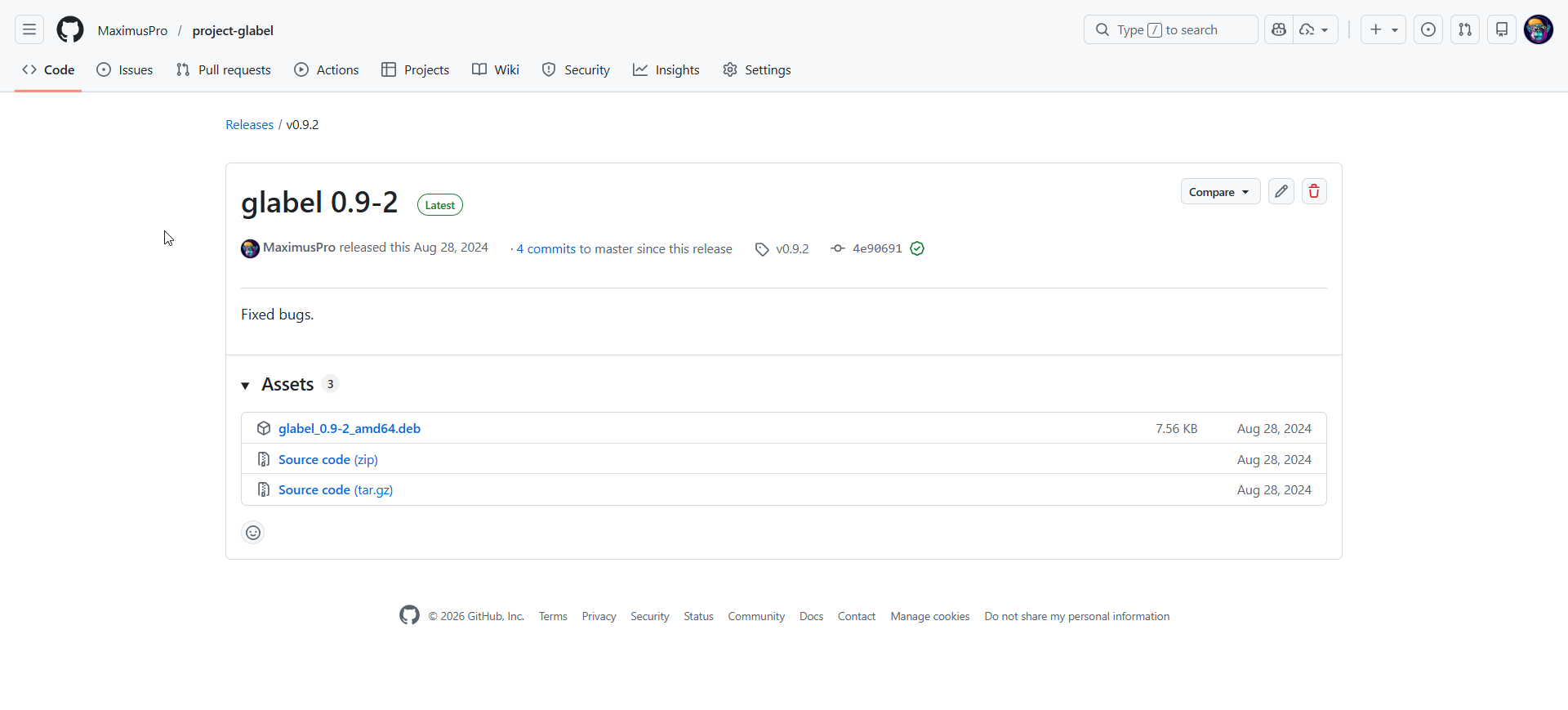Open footer Docs link

811,616
